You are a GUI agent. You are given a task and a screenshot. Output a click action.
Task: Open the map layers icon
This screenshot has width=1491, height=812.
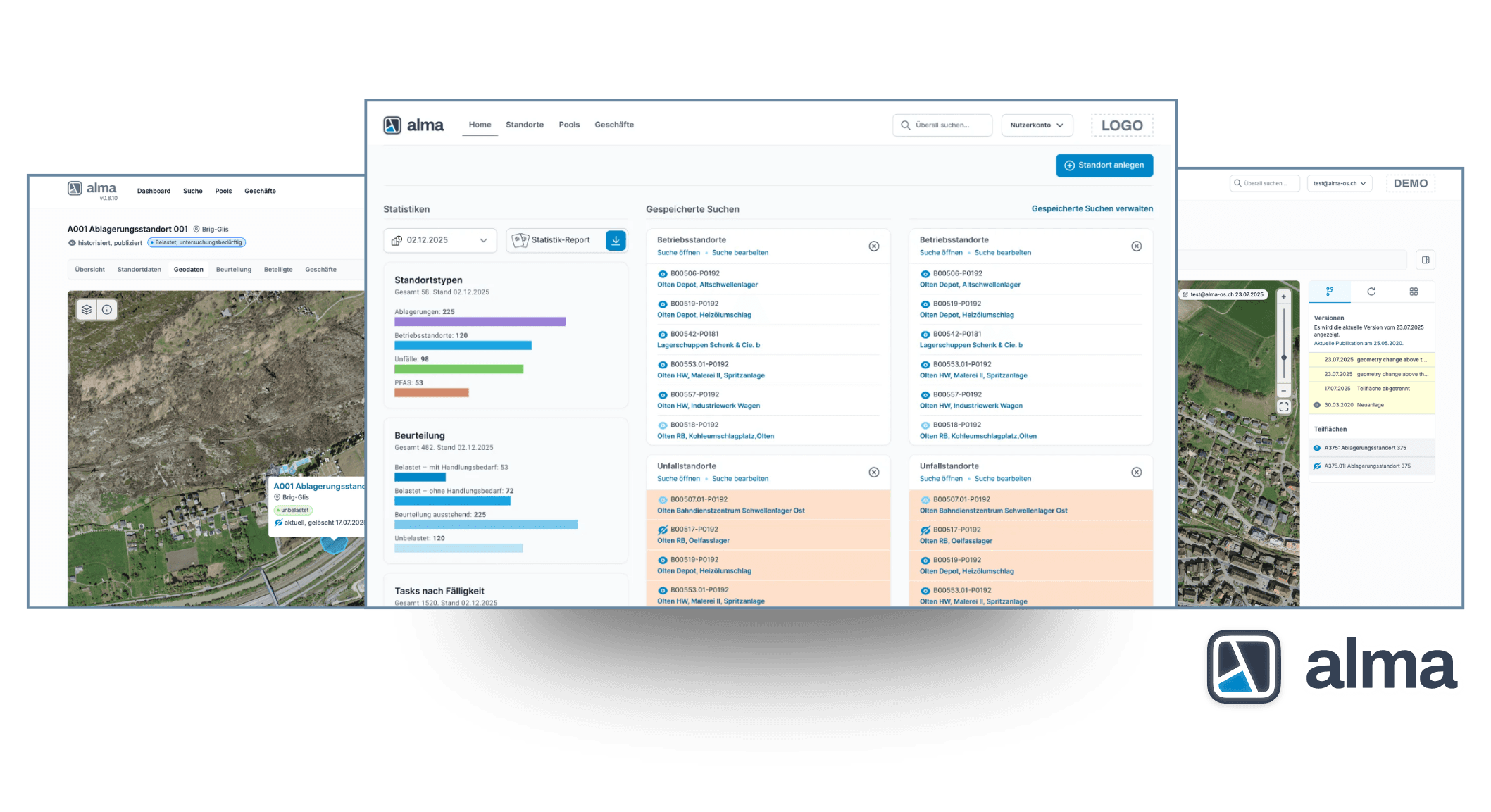click(x=87, y=309)
